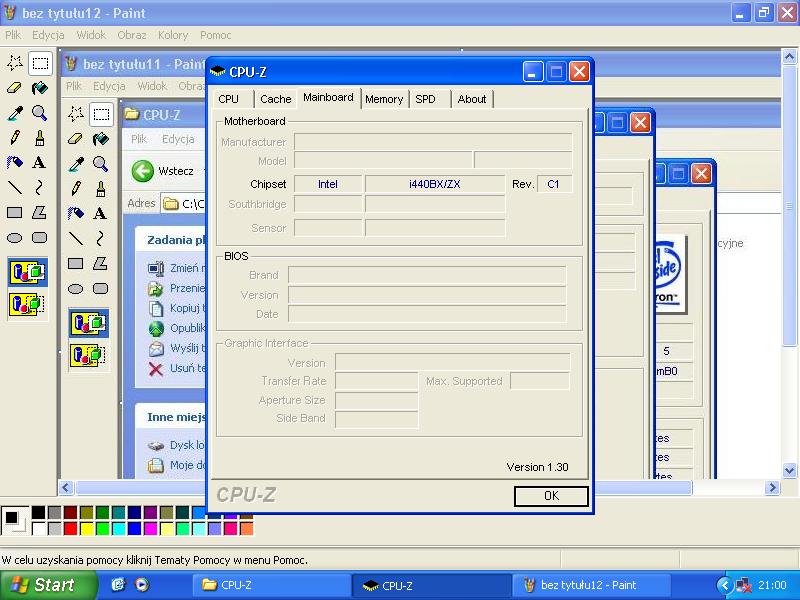The image size is (800, 600).
Task: Select the Brush tool in the outer Paint toolbox
Action: 40,138
